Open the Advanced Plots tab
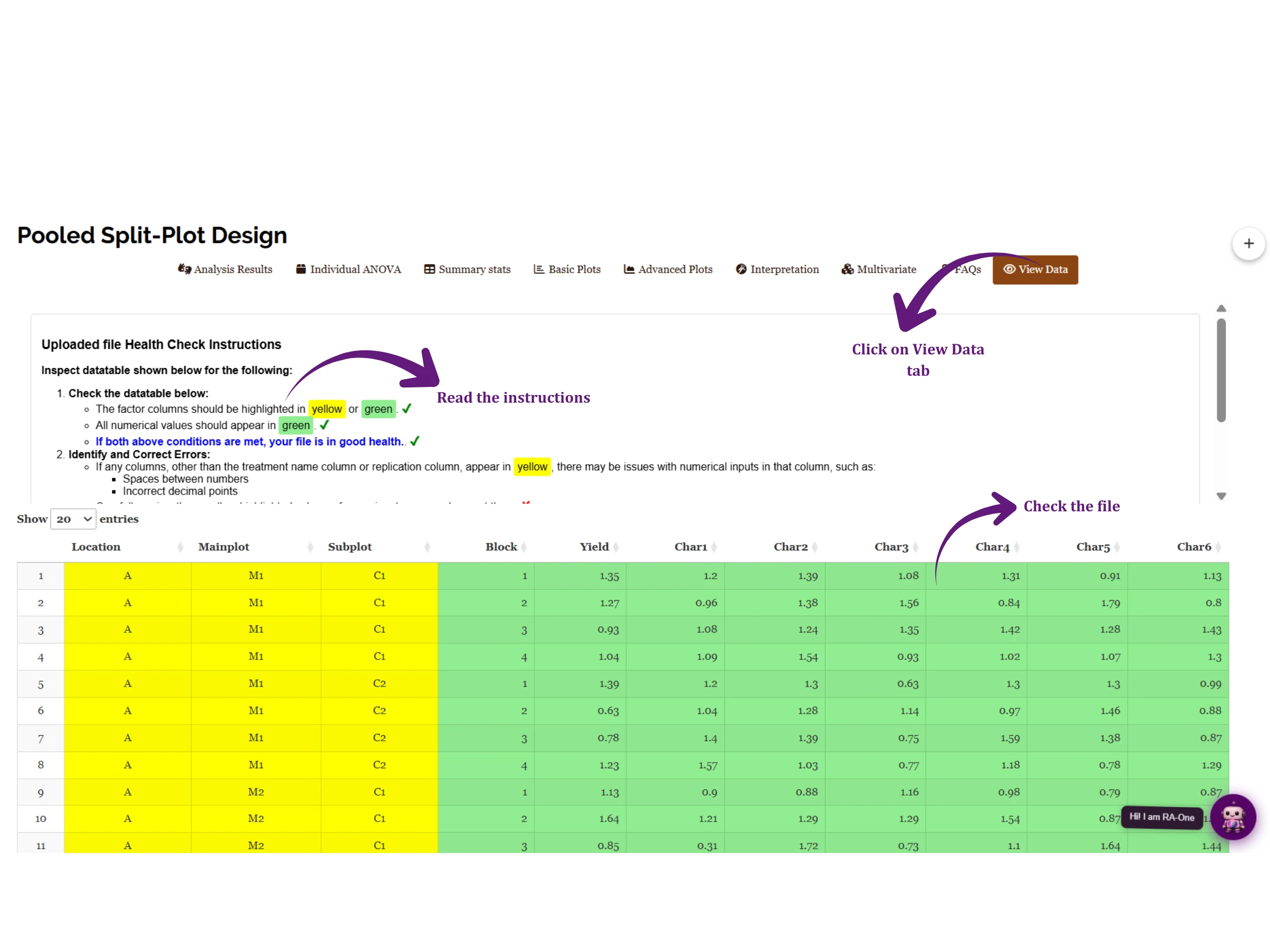Viewport: 1270px width, 952px height. click(x=668, y=269)
